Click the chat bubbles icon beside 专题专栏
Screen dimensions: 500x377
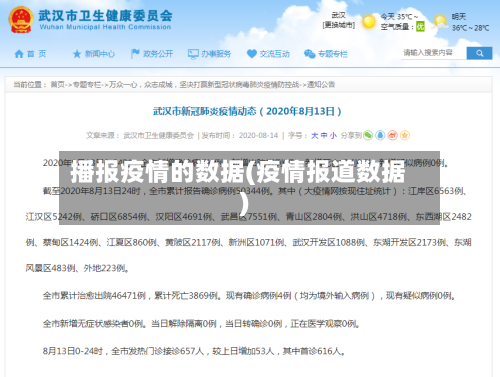click(x=310, y=54)
